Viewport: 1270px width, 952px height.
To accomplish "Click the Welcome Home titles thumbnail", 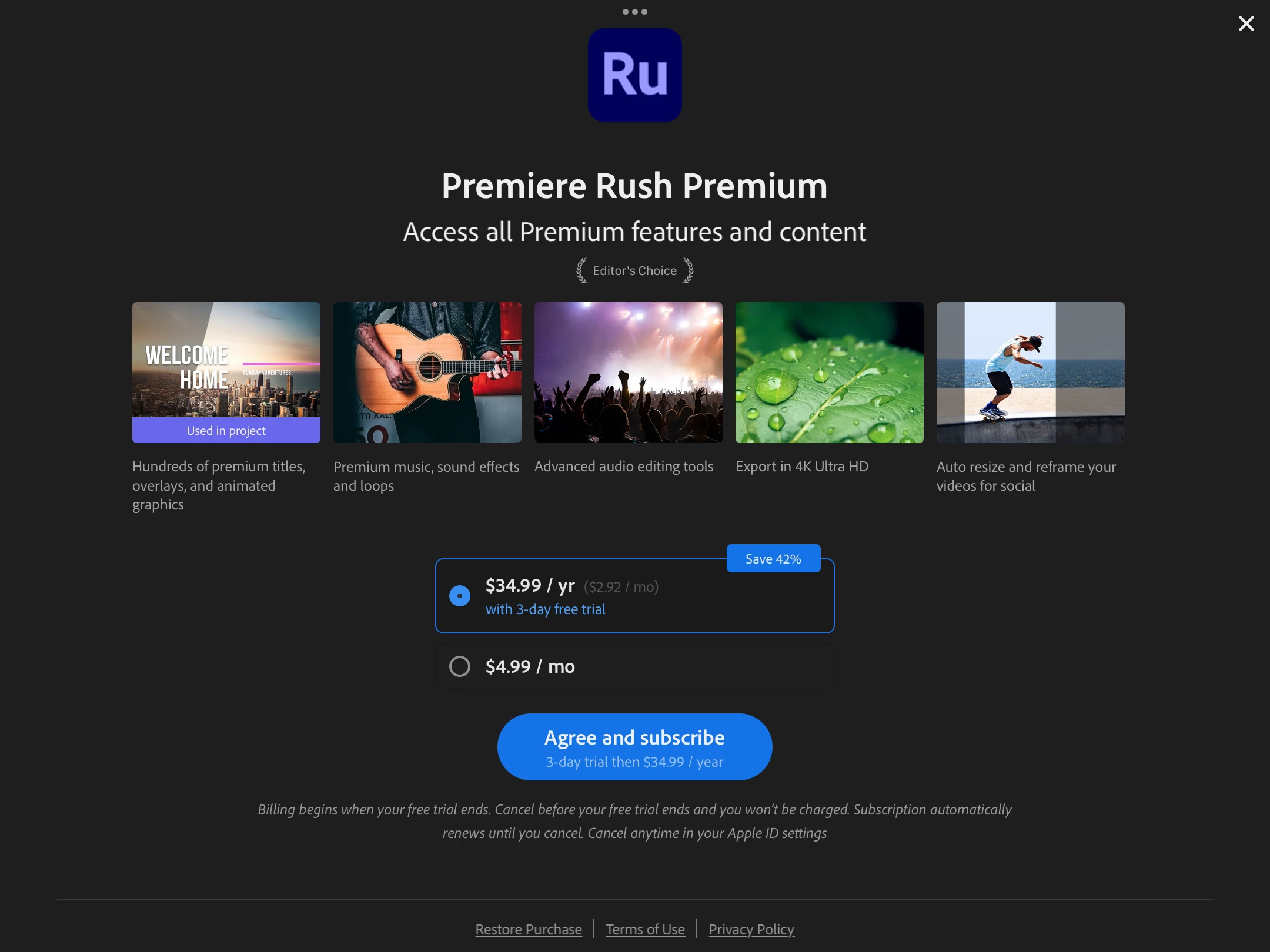I will tap(226, 360).
